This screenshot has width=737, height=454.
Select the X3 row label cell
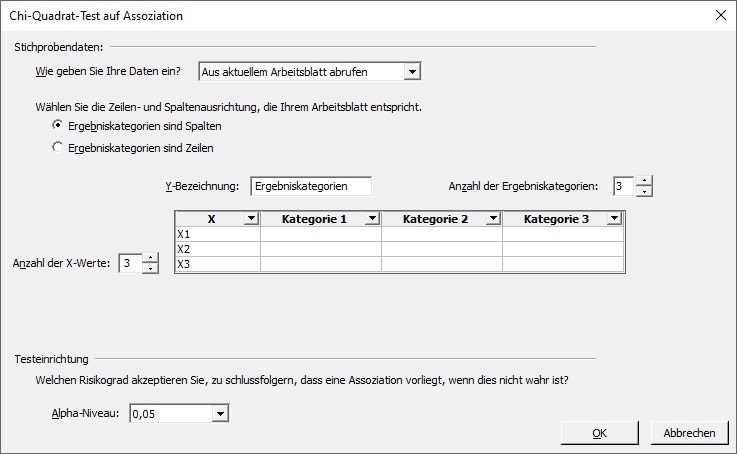218,264
